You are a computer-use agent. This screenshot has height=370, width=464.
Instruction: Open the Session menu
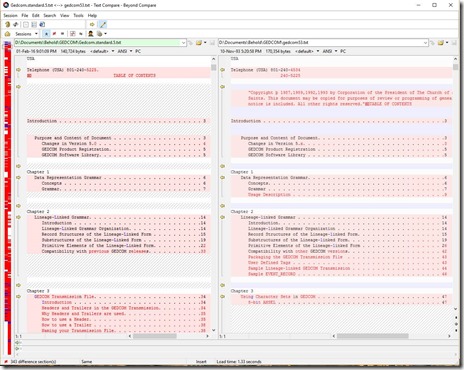coord(10,15)
